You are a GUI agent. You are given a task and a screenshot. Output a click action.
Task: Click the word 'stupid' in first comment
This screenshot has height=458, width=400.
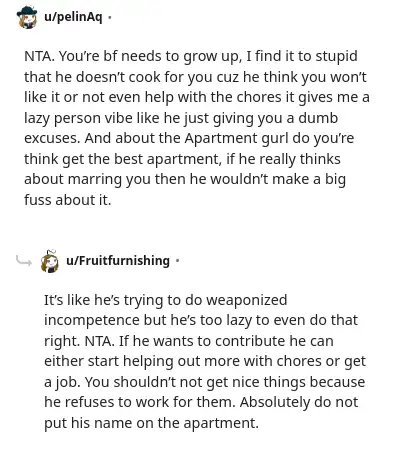[336, 56]
